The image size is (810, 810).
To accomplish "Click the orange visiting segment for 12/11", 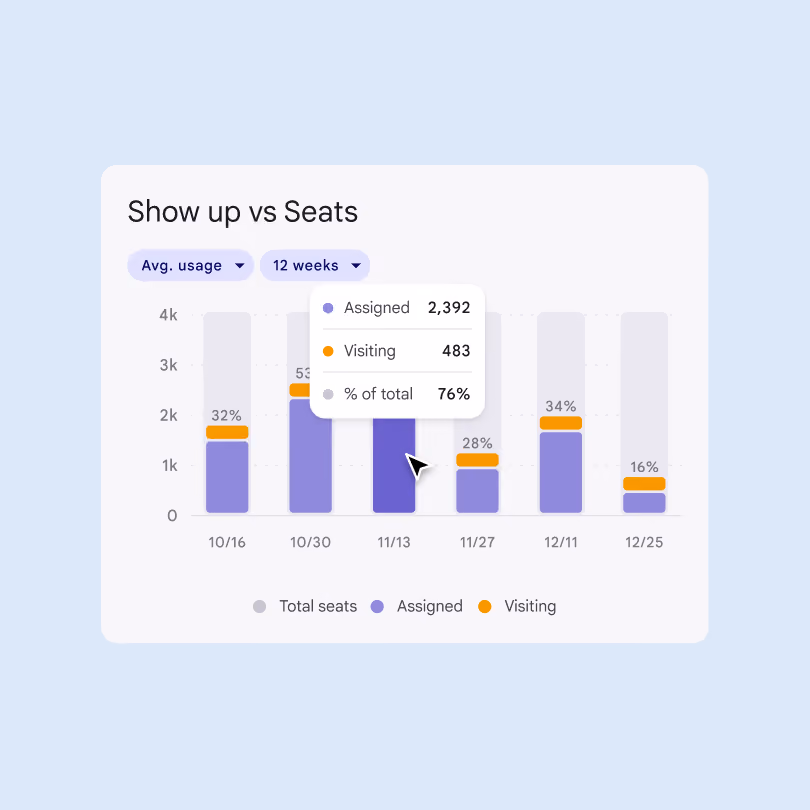I will point(561,423).
